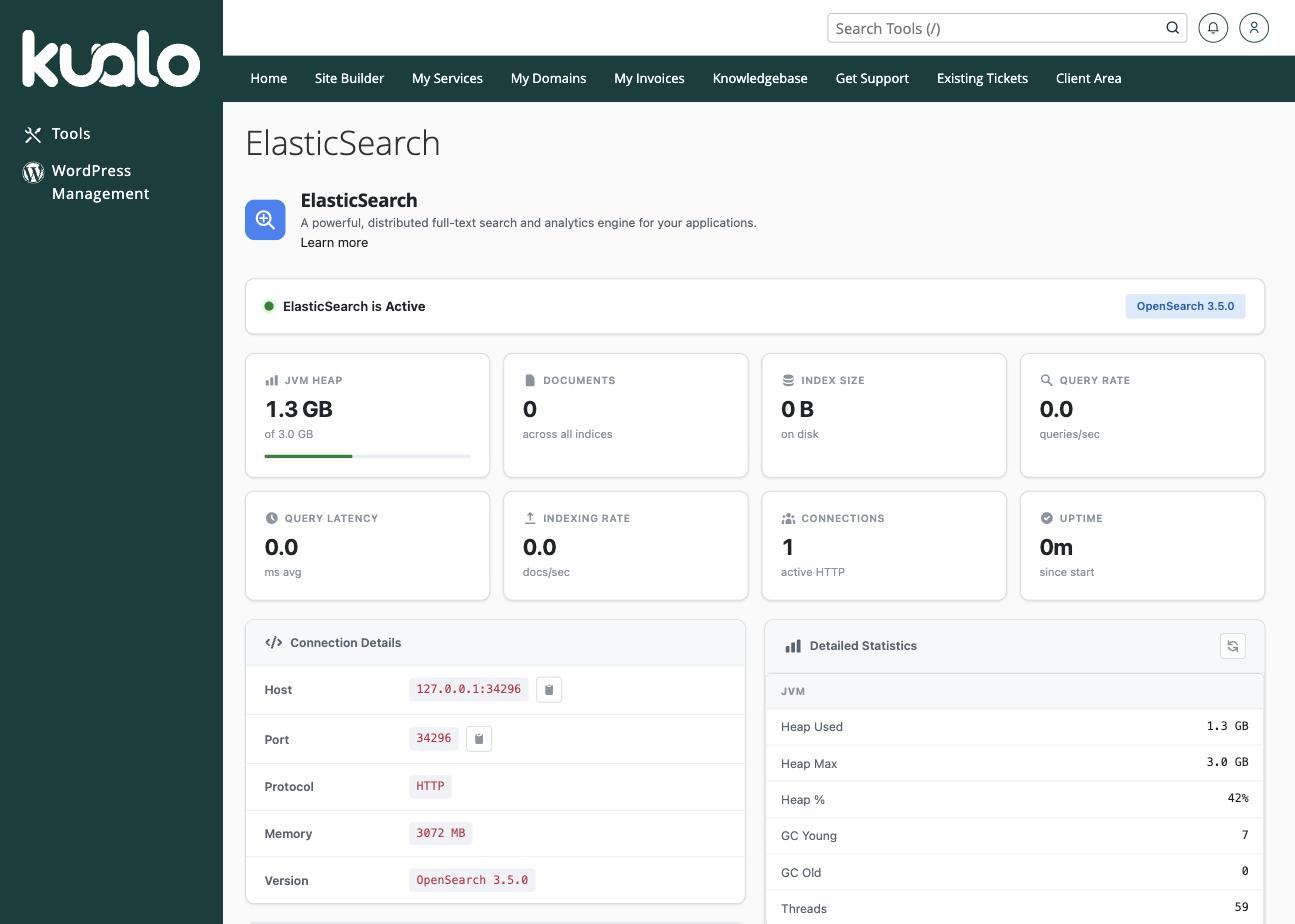
Task: Click the Documents file icon
Action: [530, 380]
